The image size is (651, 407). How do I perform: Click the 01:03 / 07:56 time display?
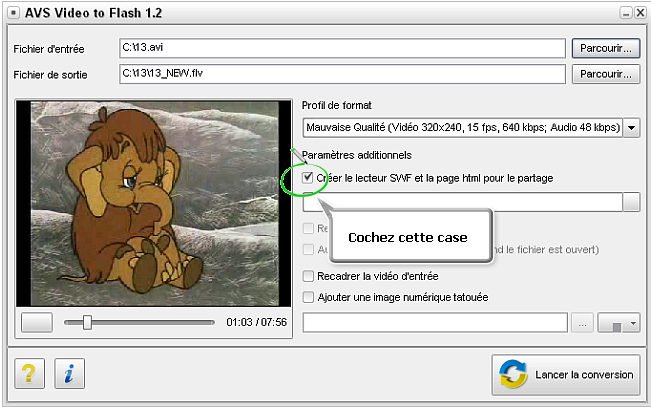pos(257,322)
